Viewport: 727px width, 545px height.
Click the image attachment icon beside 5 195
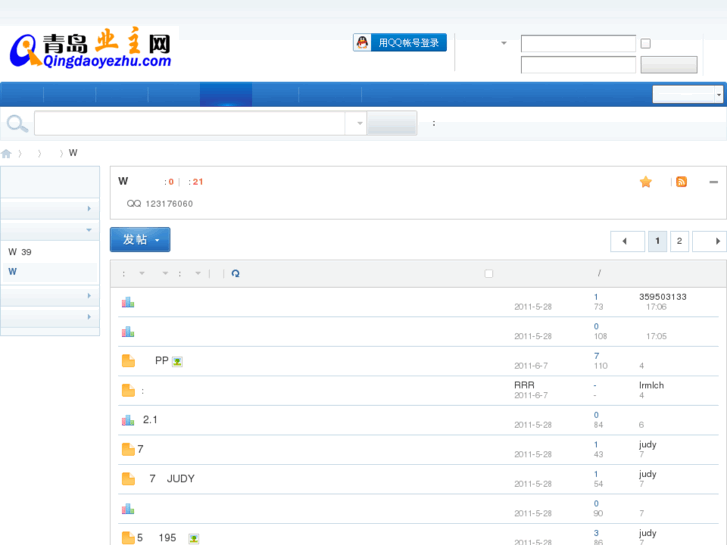[194, 539]
